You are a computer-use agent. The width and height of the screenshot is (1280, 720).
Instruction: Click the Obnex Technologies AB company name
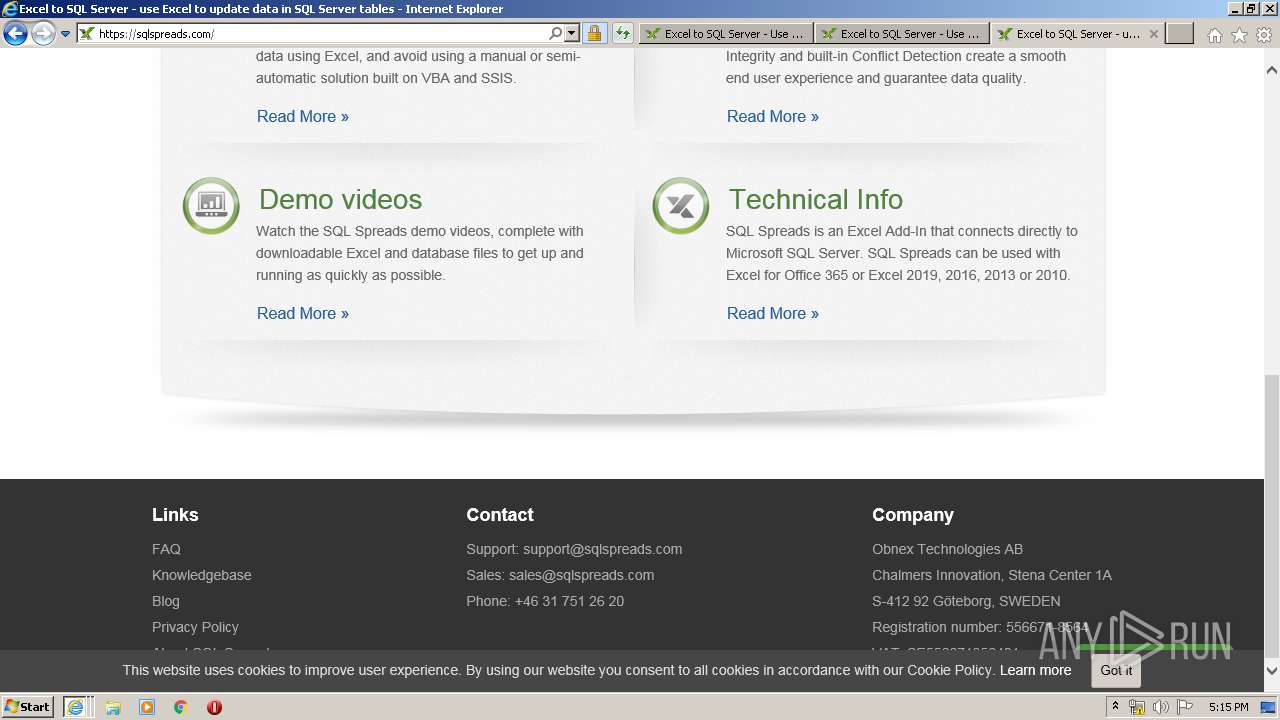pos(947,549)
